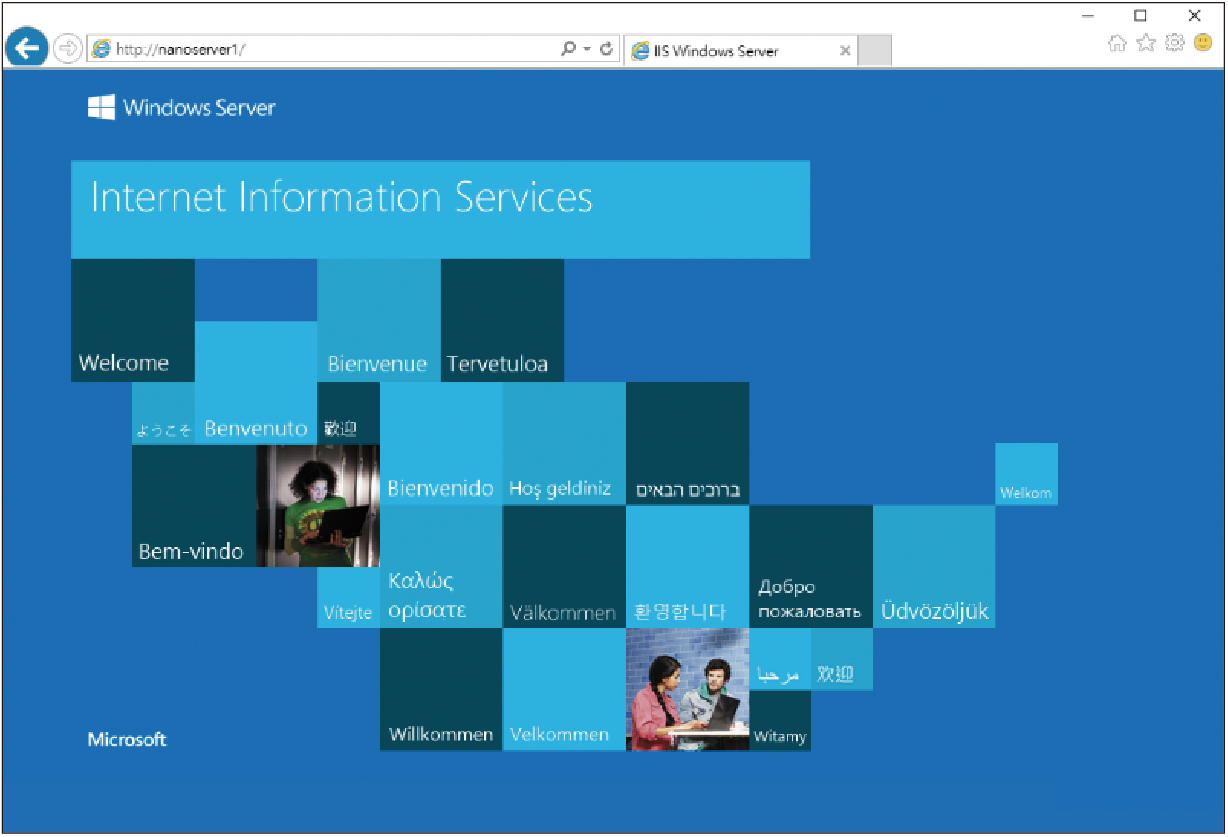Click the Bienvenue tile
This screenshot has height=837, width=1228.
pyautogui.click(x=379, y=320)
